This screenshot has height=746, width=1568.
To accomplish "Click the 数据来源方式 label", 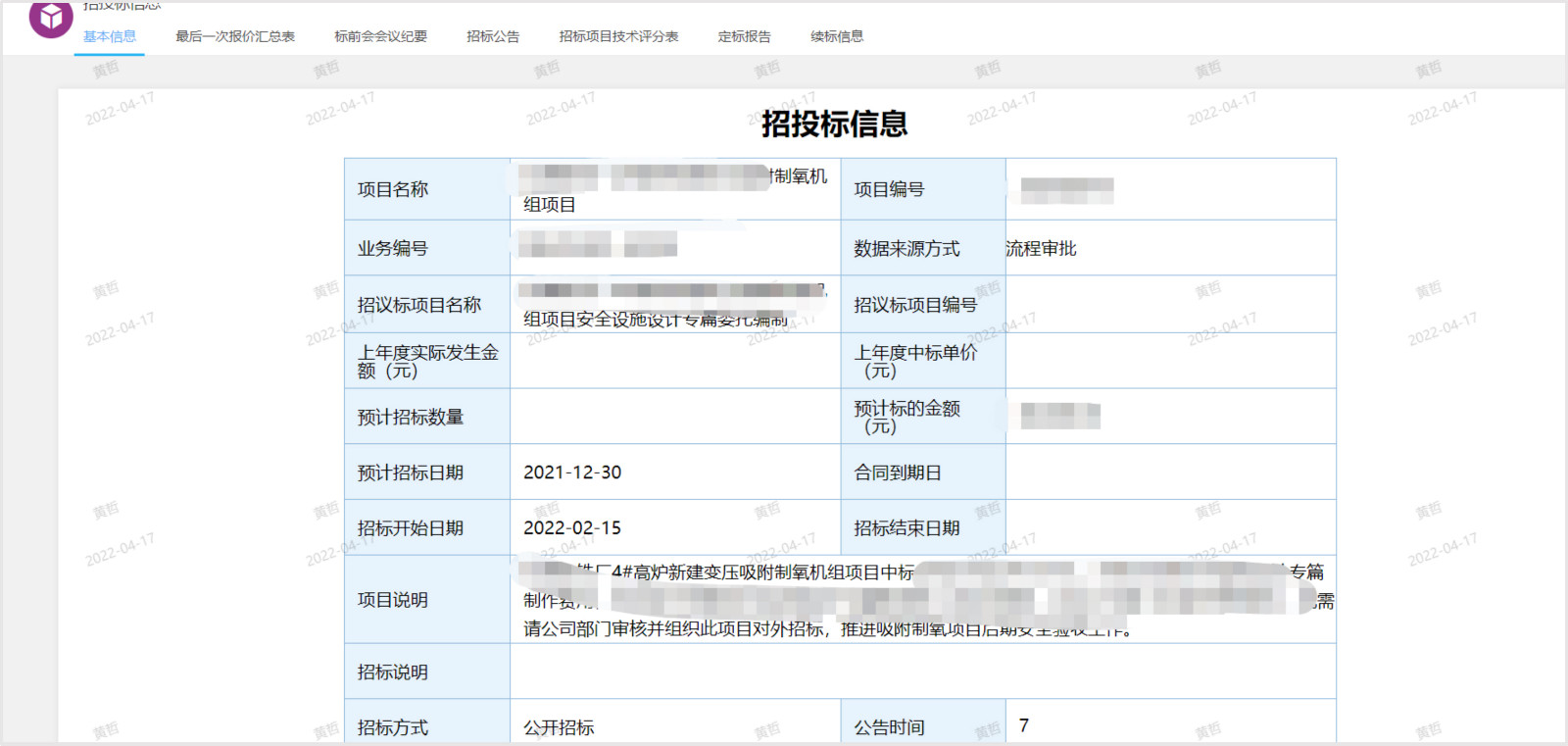I will pyautogui.click(x=906, y=249).
